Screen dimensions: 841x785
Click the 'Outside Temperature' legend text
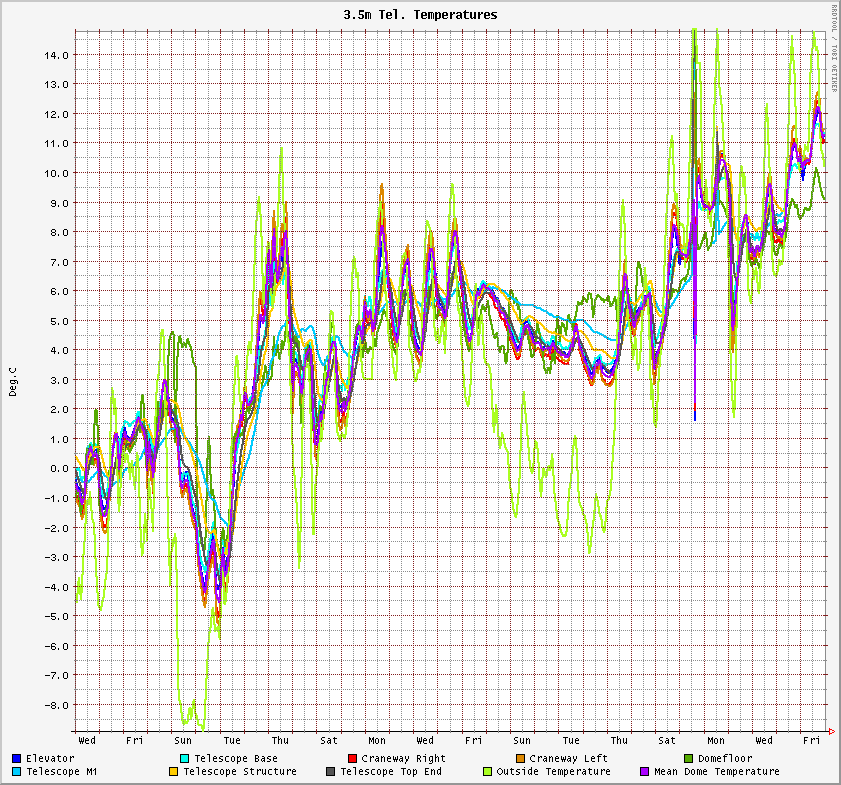coord(553,772)
